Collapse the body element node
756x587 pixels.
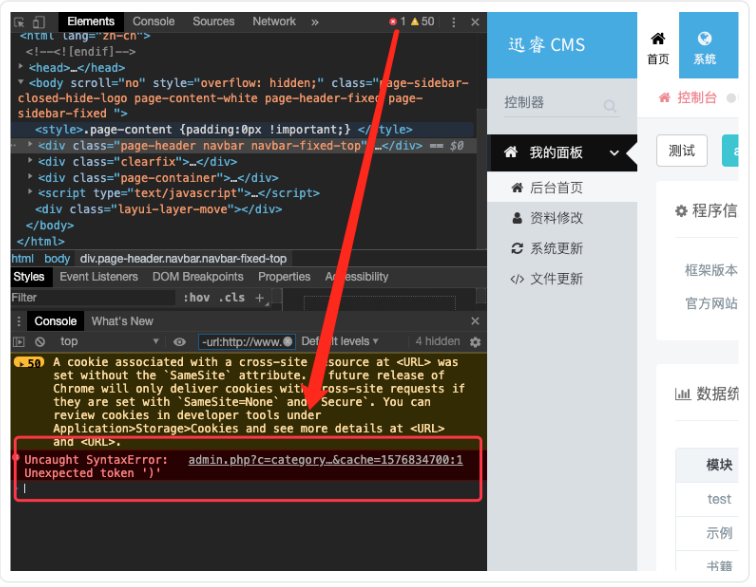(x=20, y=82)
